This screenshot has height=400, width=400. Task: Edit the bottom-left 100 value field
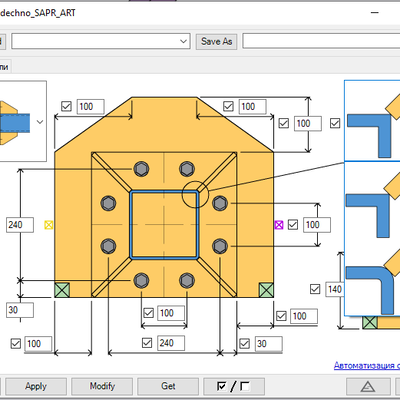click(x=38, y=344)
